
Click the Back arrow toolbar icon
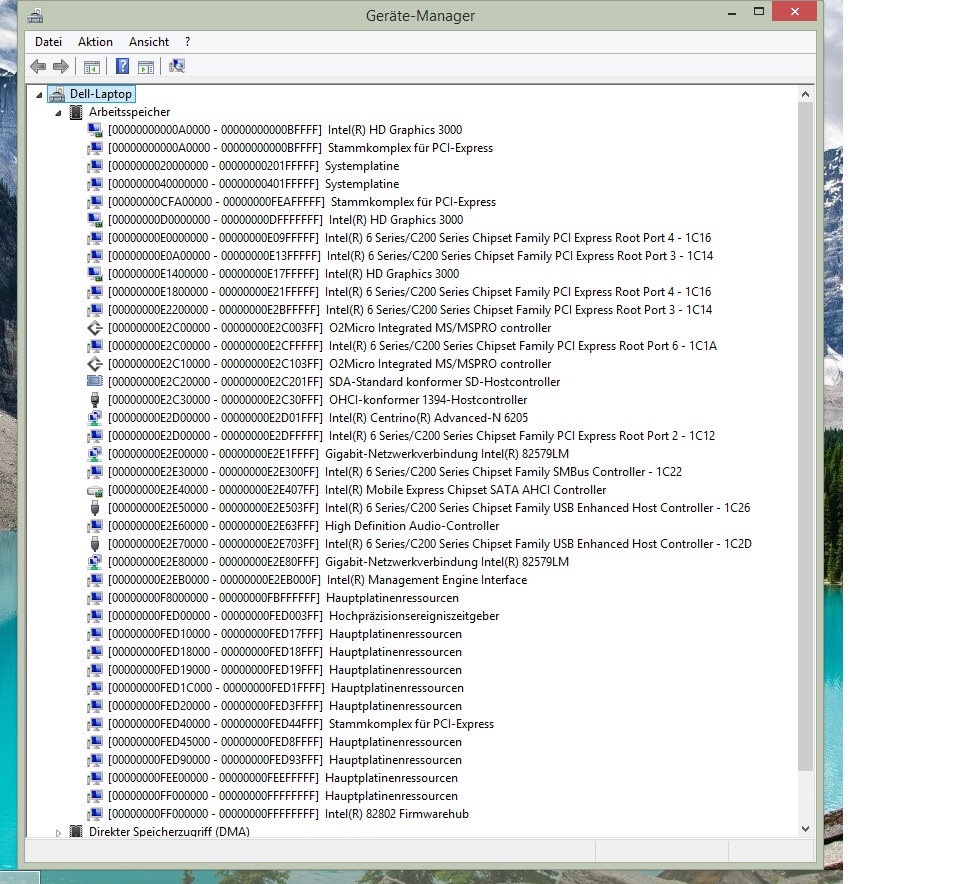38,66
